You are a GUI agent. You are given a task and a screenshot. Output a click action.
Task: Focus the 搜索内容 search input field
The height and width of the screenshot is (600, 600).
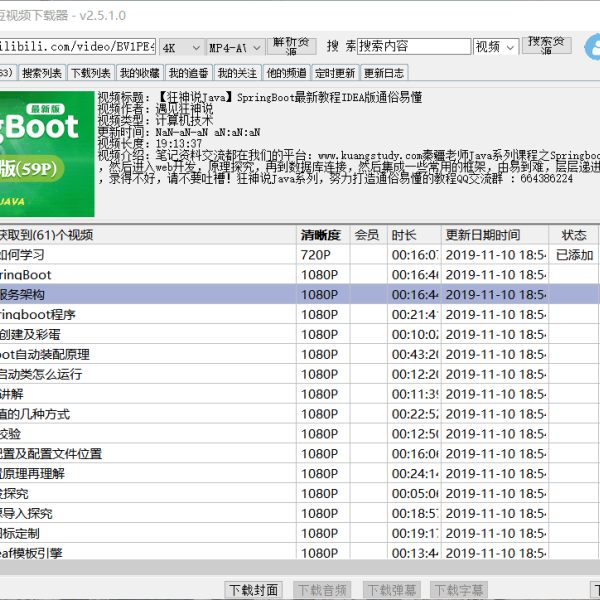coord(414,46)
